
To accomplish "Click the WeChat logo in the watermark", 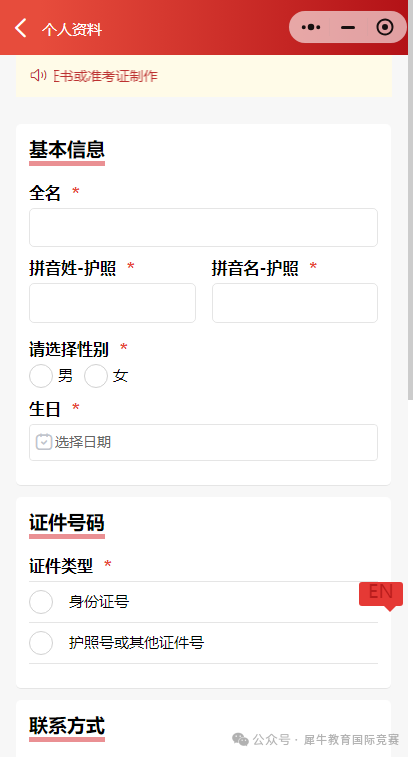I will coord(240,739).
